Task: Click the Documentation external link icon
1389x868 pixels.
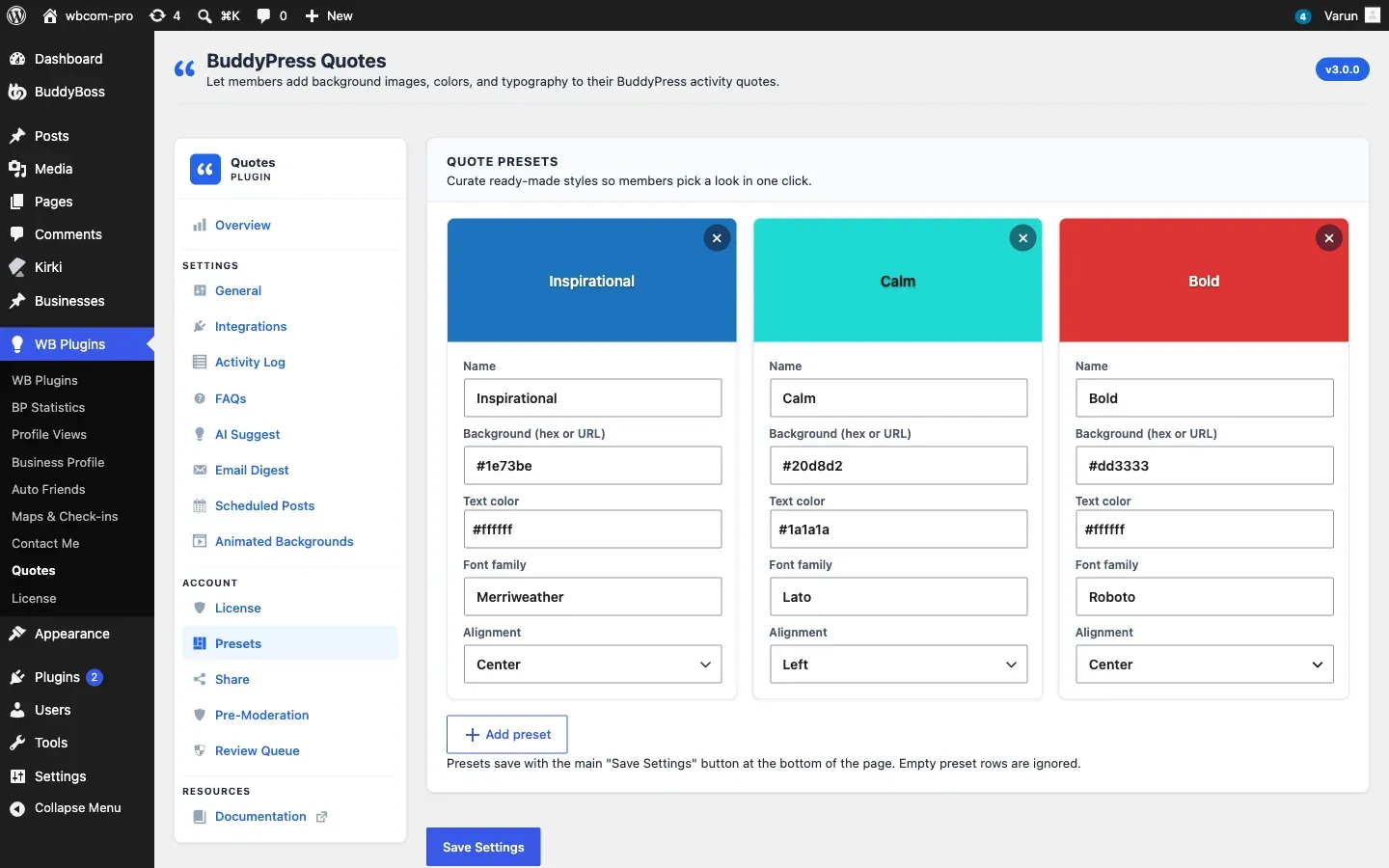Action: click(x=322, y=817)
